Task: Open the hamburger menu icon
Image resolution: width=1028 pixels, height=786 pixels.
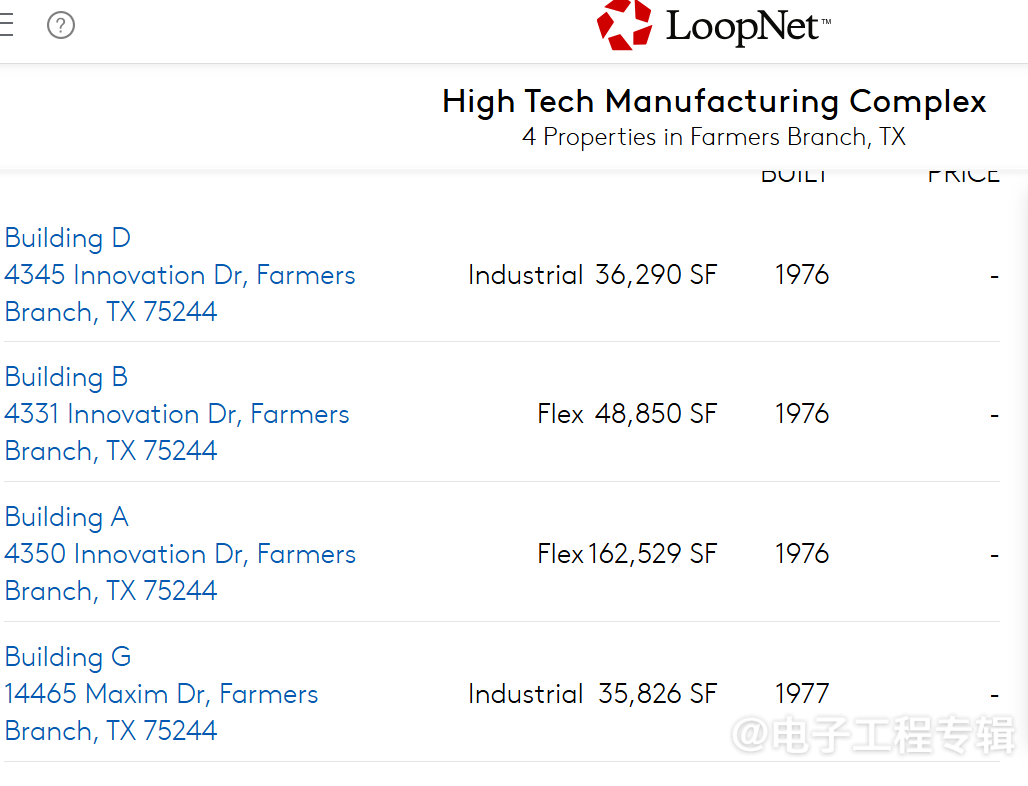Action: 6,25
